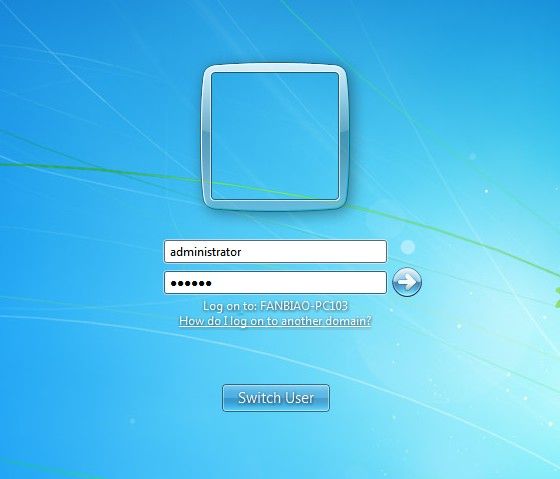
Task: Click the blue arrow submit logon button
Action: click(x=407, y=282)
